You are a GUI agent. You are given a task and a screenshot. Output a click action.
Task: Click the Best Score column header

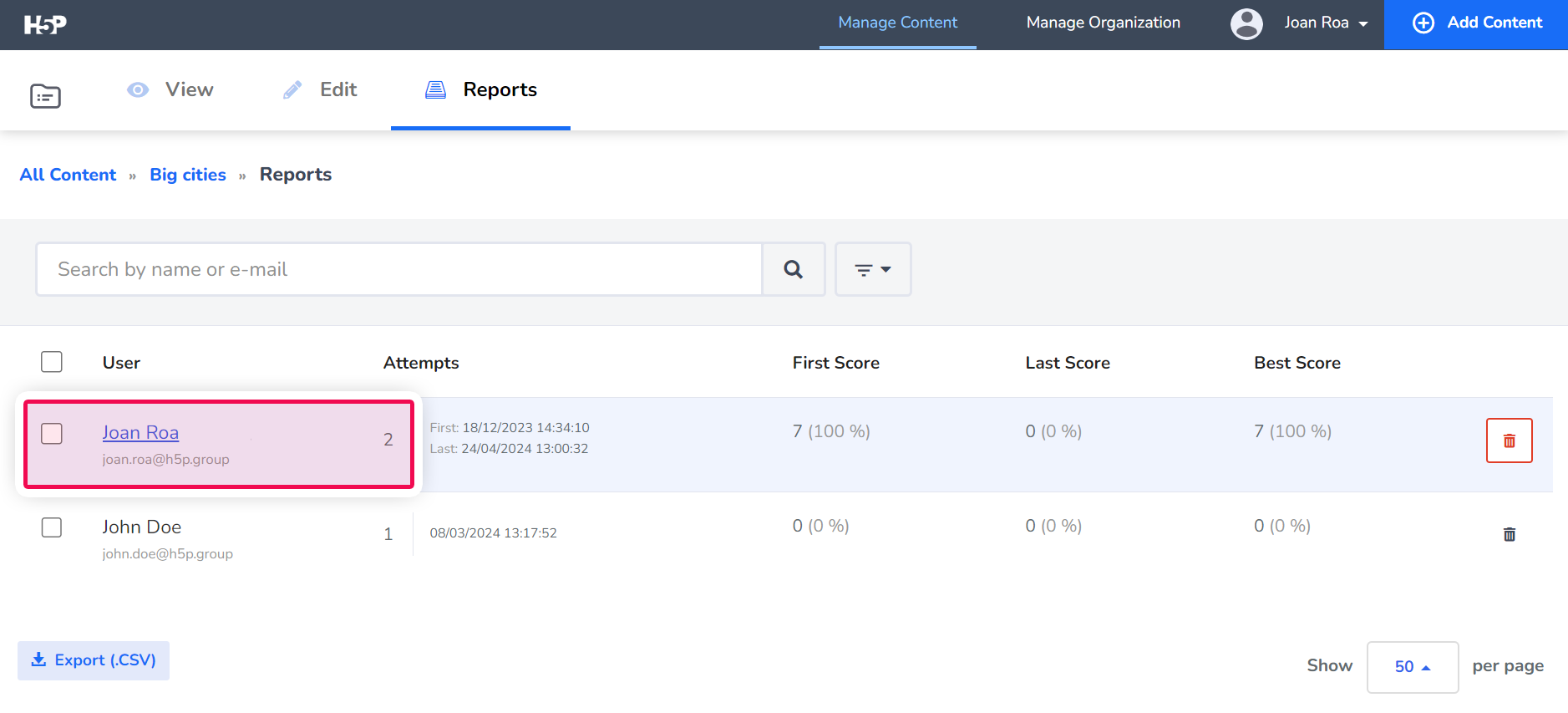1297,363
